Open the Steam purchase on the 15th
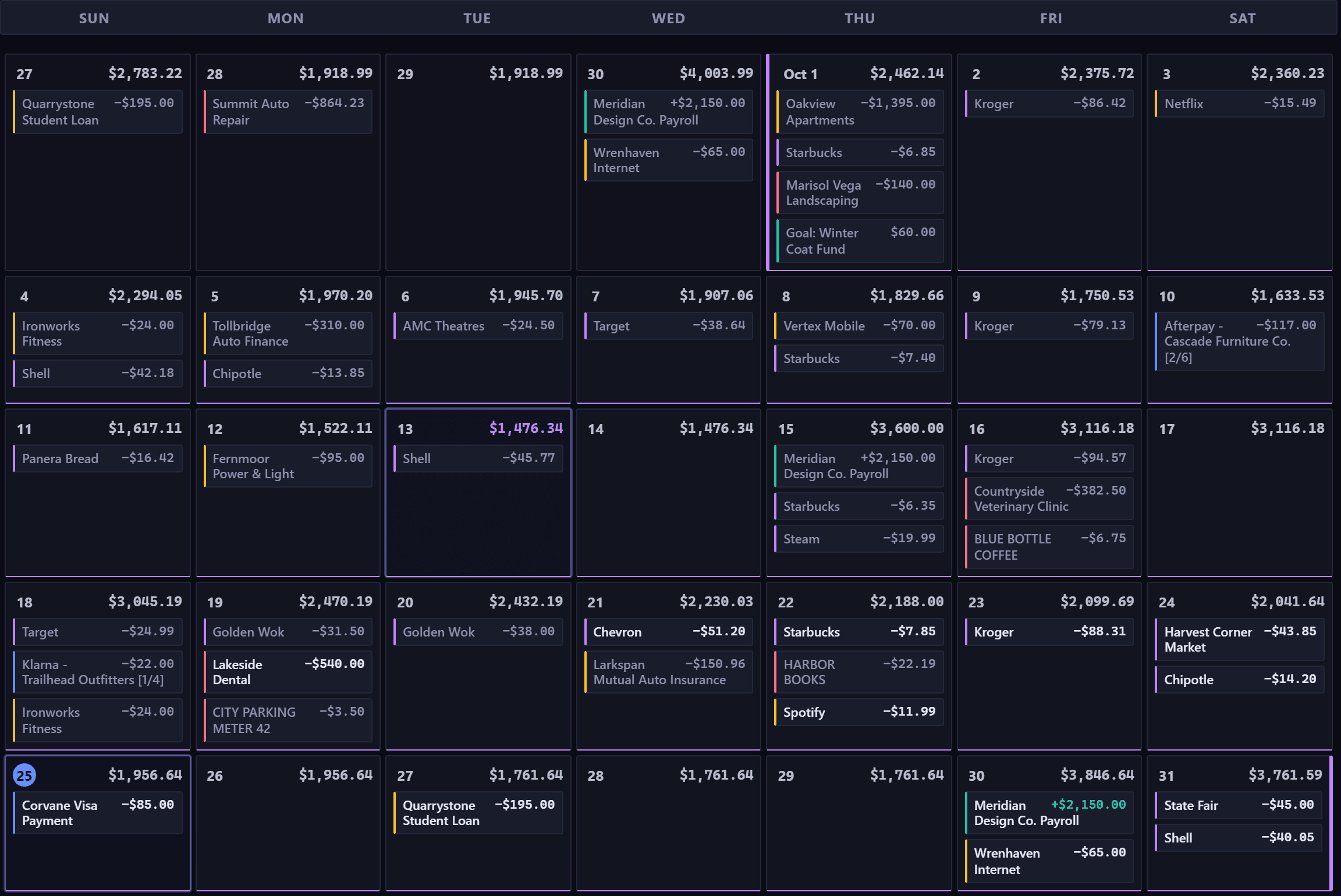This screenshot has width=1341, height=896. (x=859, y=539)
